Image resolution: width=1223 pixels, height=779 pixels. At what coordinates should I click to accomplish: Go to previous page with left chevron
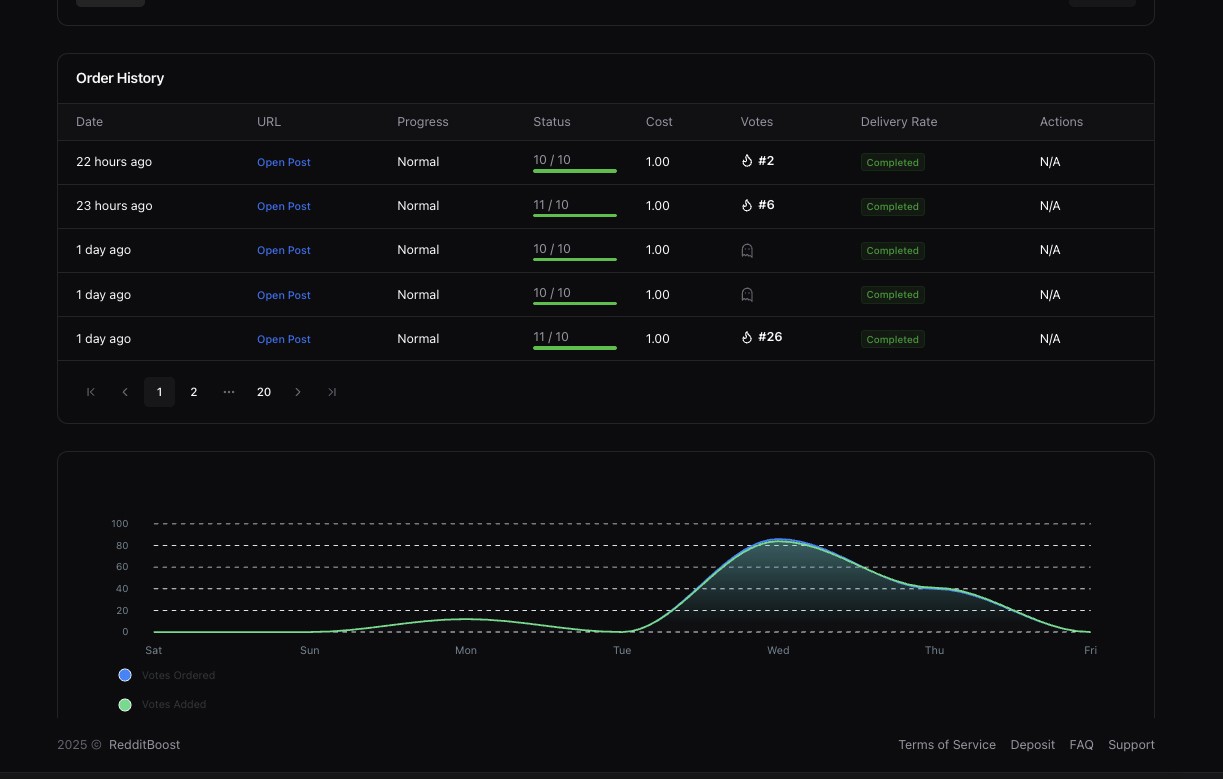pyautogui.click(x=125, y=392)
